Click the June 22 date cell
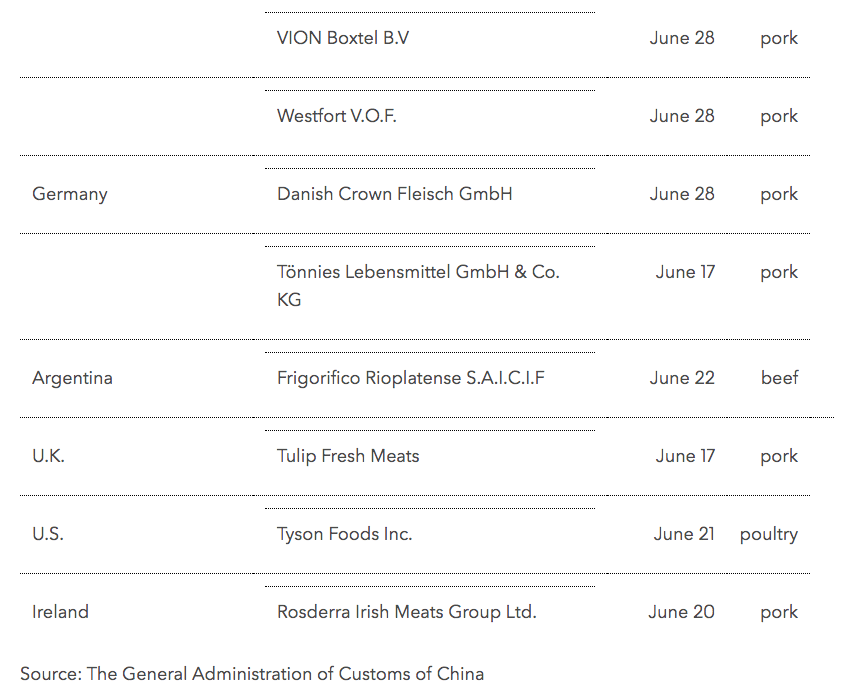This screenshot has height=696, width=841. click(682, 378)
